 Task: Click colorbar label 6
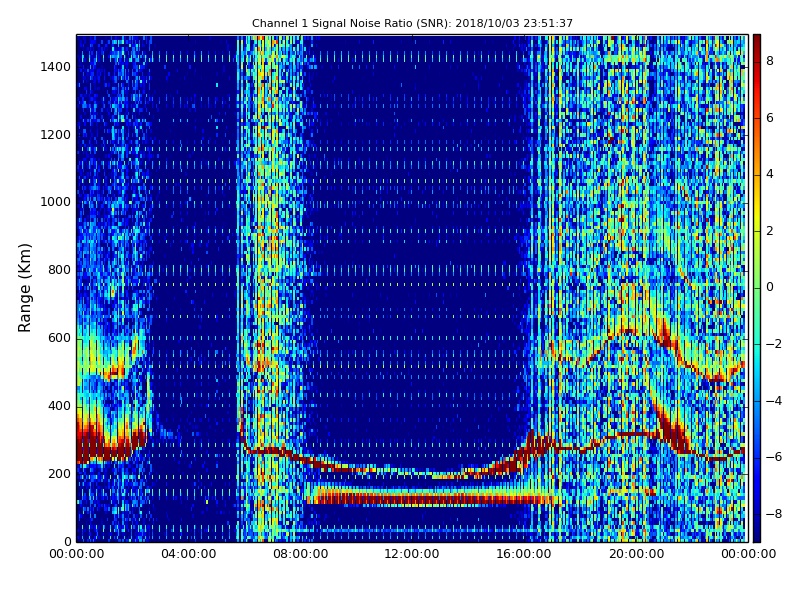[770, 118]
